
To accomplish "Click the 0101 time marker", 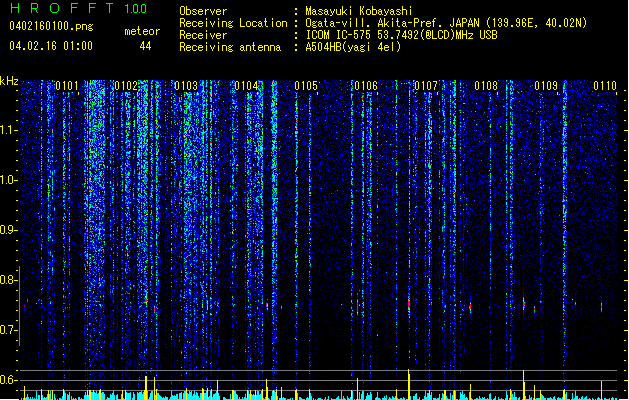I will click(67, 86).
